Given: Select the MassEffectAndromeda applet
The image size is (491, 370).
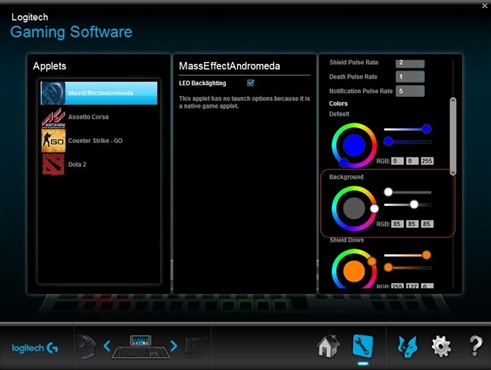Looking at the screenshot, I should [99, 93].
